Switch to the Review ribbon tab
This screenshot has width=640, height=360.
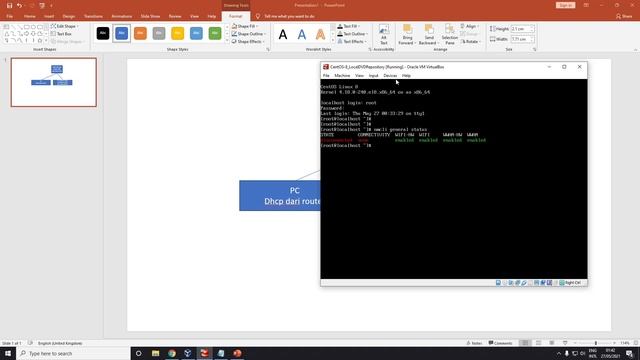tap(175, 16)
